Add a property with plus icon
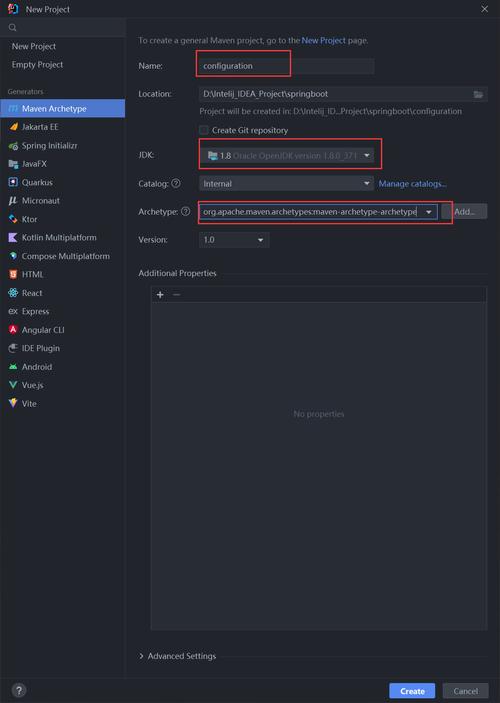 point(160,295)
